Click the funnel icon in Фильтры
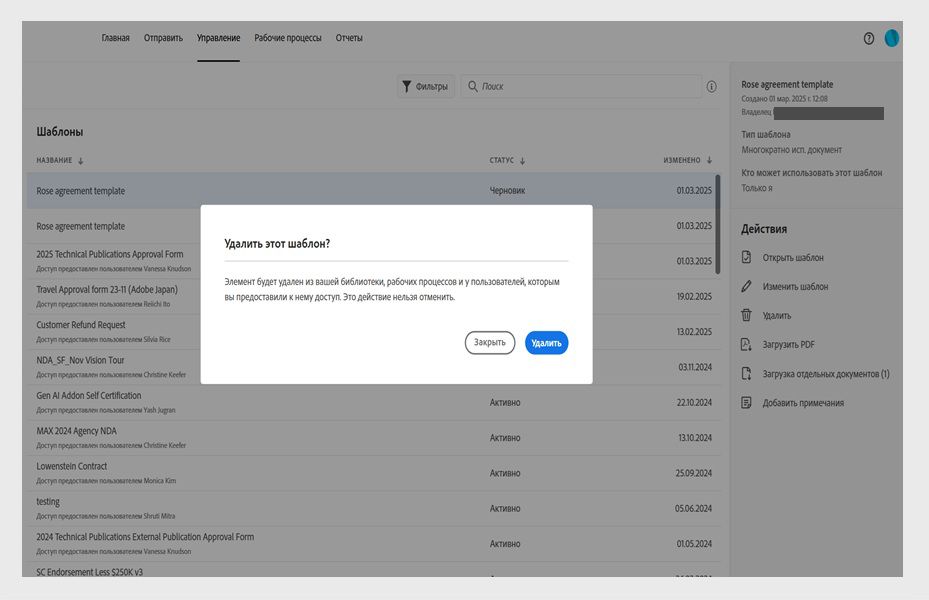The image size is (929, 600). tap(406, 86)
